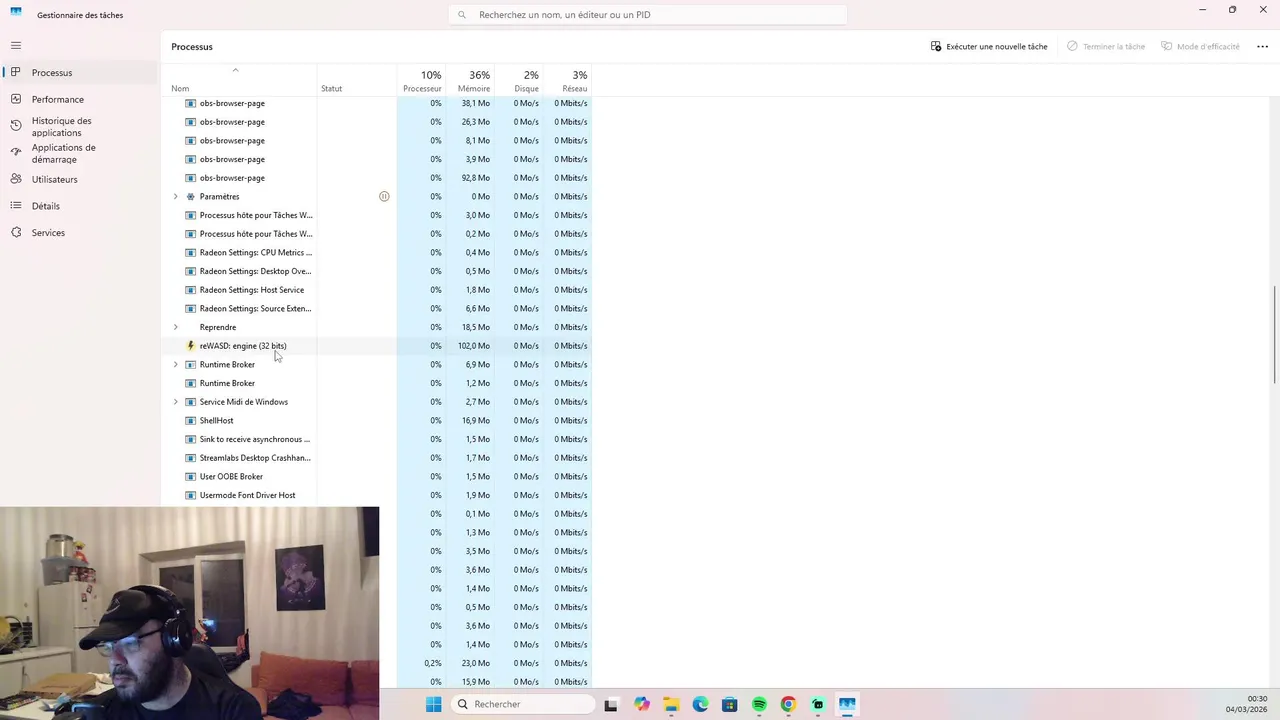
Task: Expand the Service Midi de Windows group
Action: coord(176,402)
